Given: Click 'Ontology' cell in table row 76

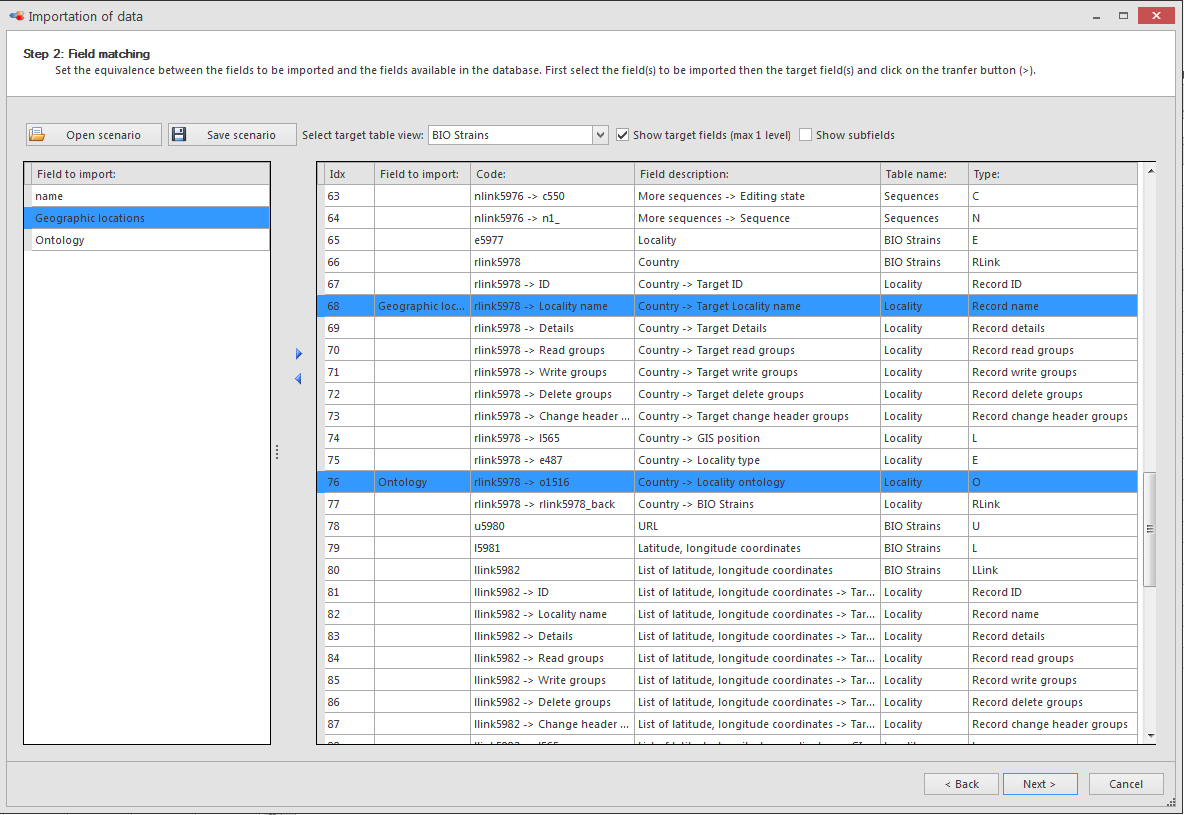Looking at the screenshot, I should (x=422, y=482).
